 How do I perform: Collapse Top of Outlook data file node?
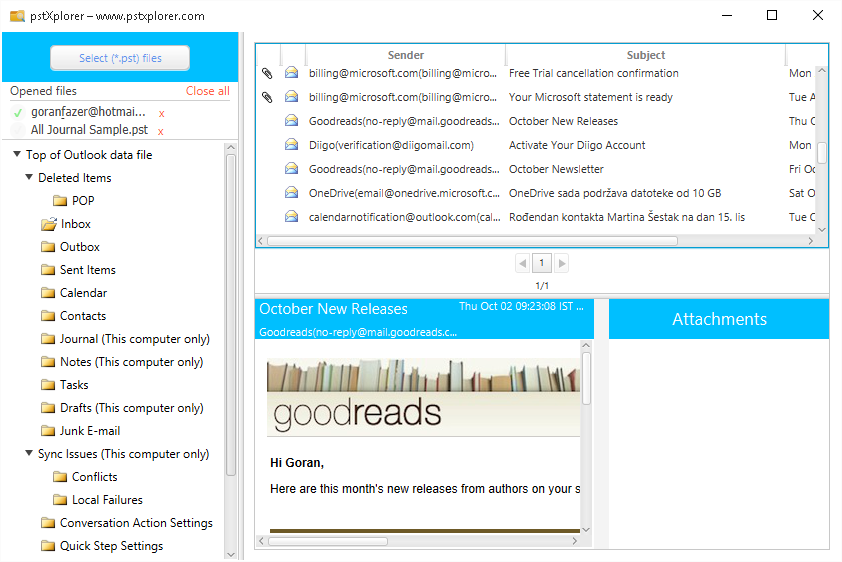click(17, 154)
